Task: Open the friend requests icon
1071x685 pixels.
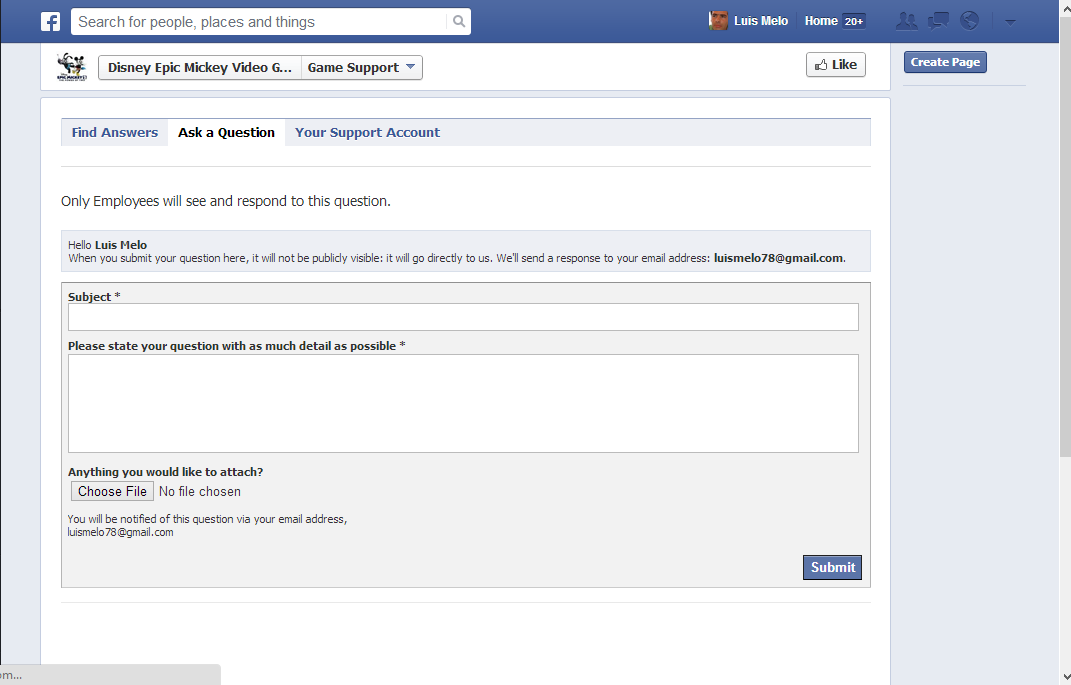Action: tap(907, 21)
